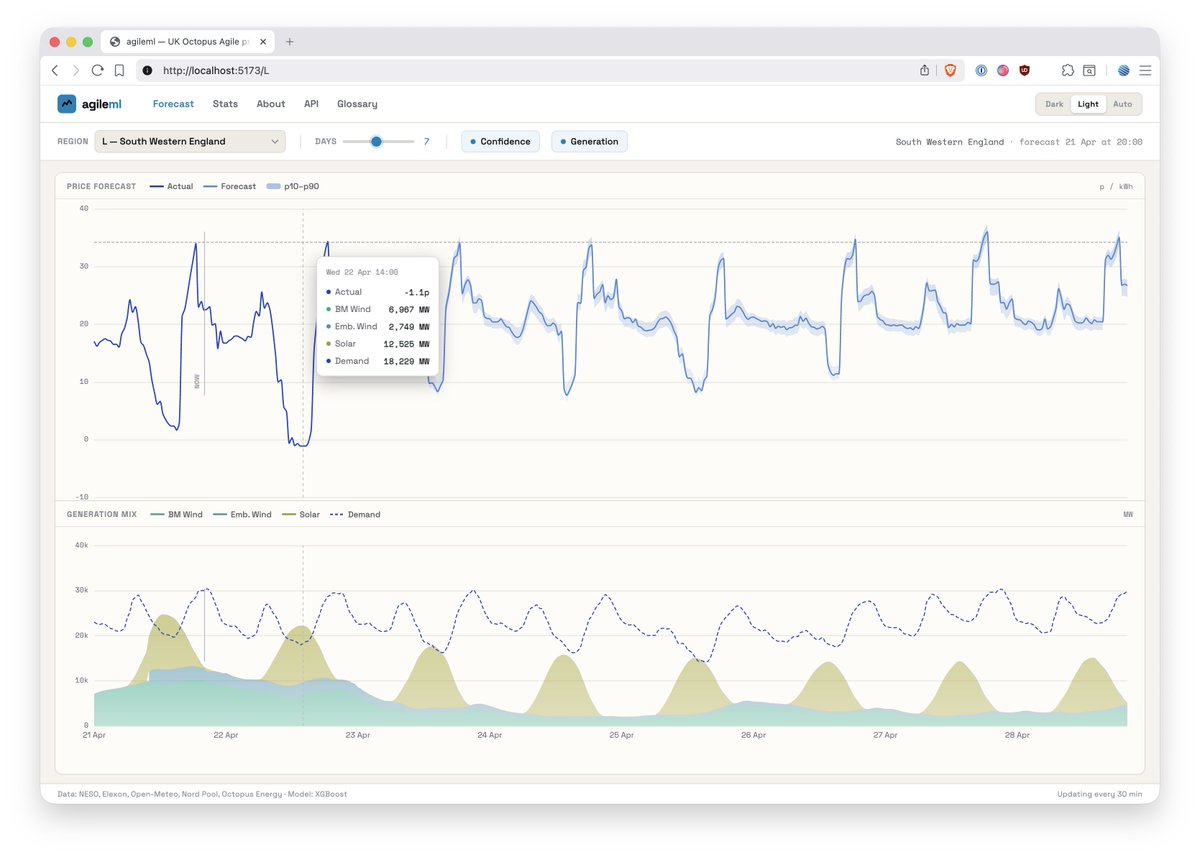Click the data sources footer text
Screen dimensions: 1200x857
pyautogui.click(x=203, y=794)
